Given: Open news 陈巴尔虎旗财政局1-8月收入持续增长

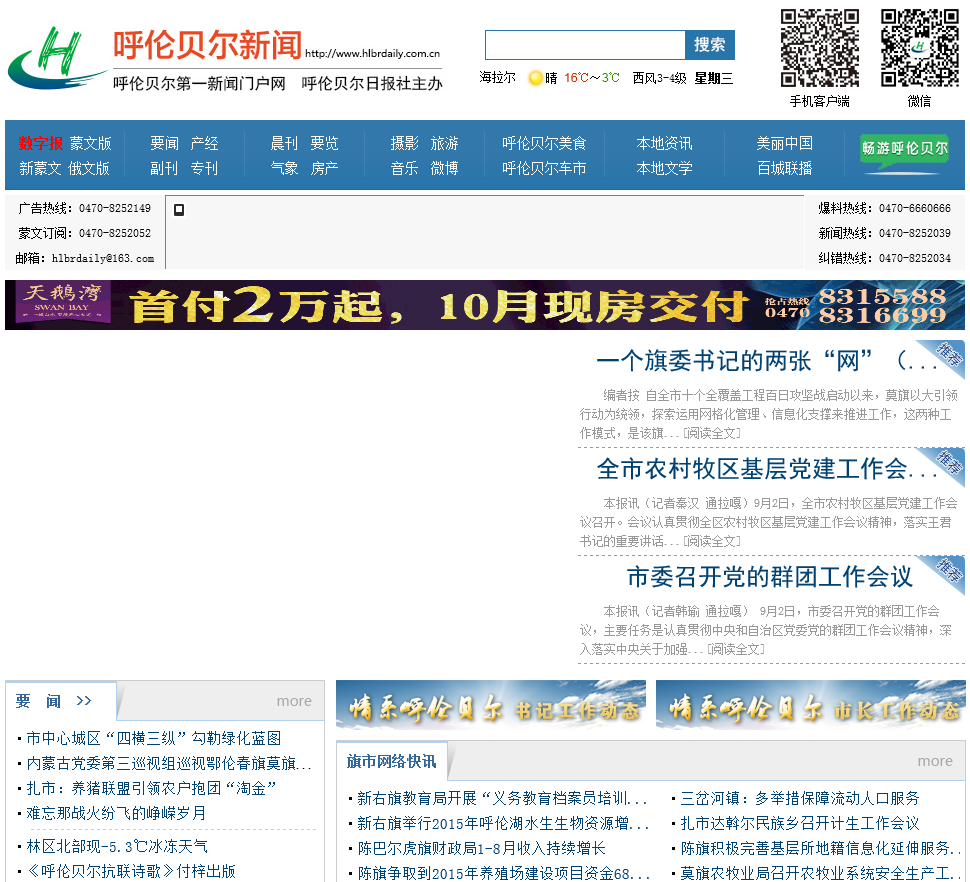Looking at the screenshot, I should point(481,849).
